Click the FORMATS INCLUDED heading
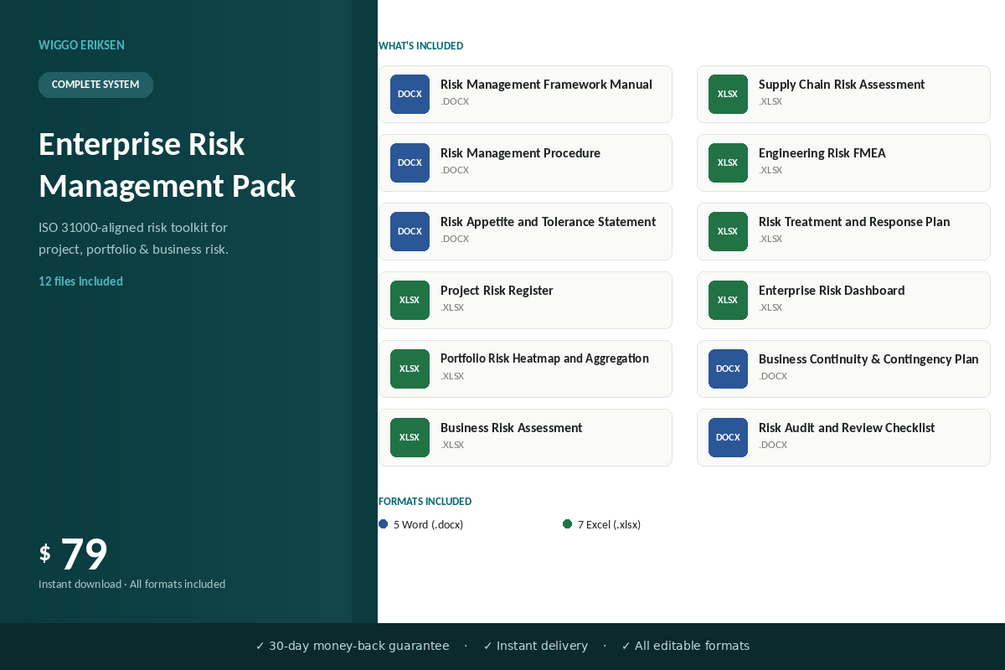The image size is (1005, 670). click(x=425, y=501)
